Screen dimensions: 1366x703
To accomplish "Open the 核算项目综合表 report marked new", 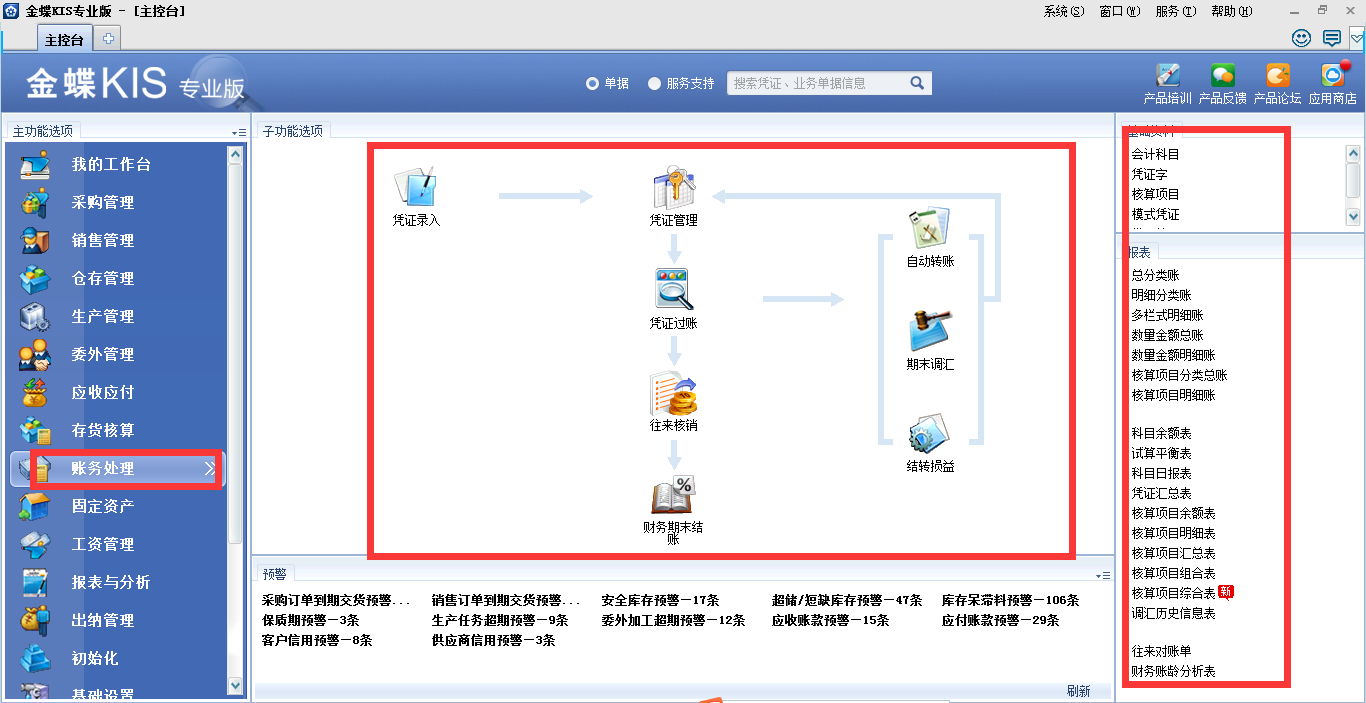I will pyautogui.click(x=1173, y=593).
